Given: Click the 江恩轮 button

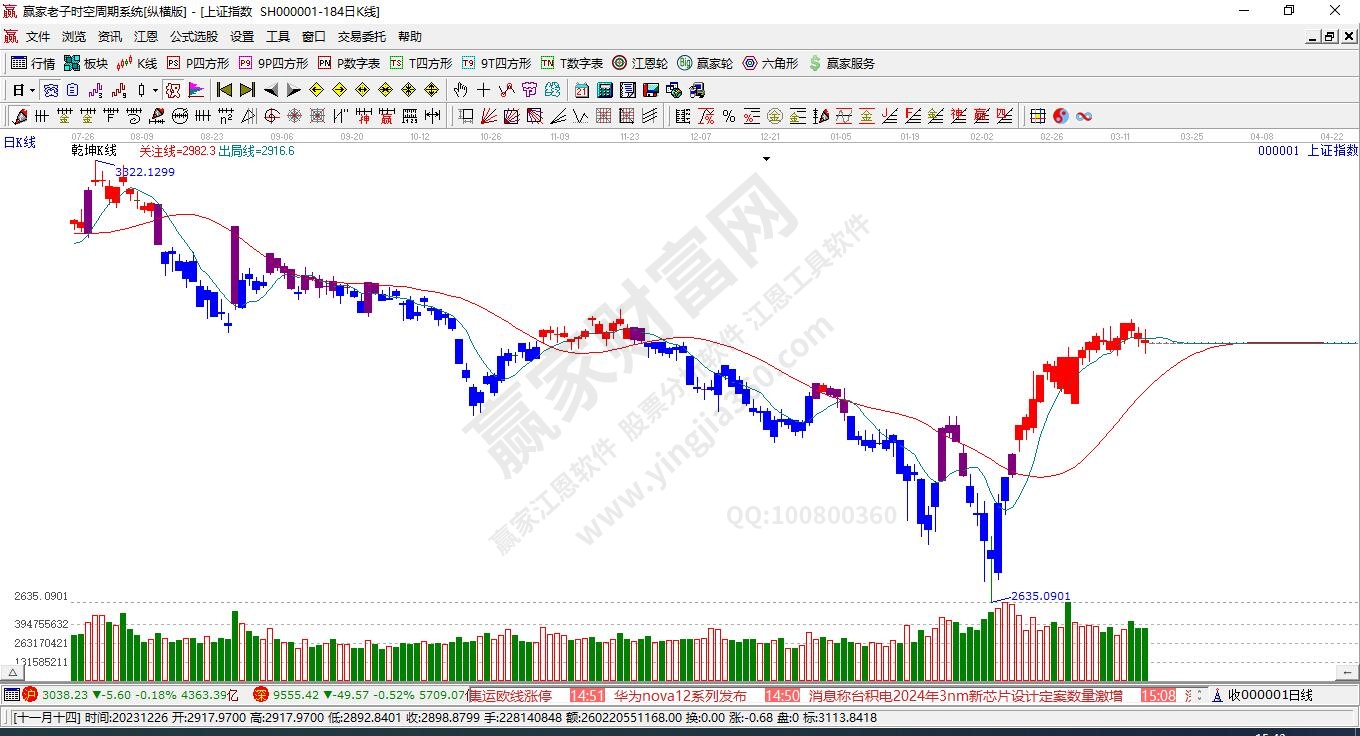Looking at the screenshot, I should (x=640, y=63).
